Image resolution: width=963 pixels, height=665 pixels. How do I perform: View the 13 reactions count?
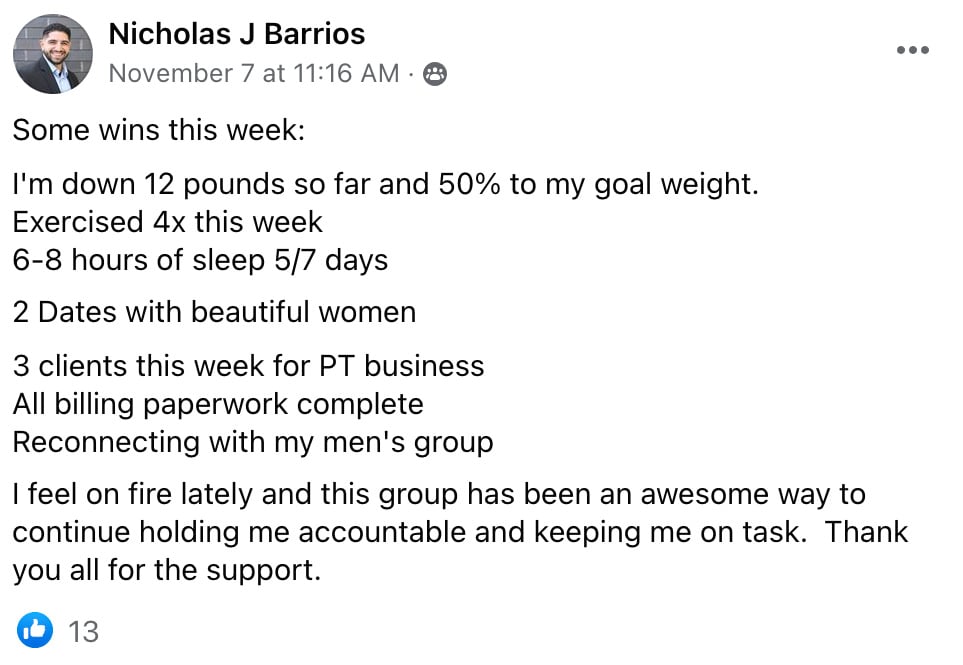point(83,632)
